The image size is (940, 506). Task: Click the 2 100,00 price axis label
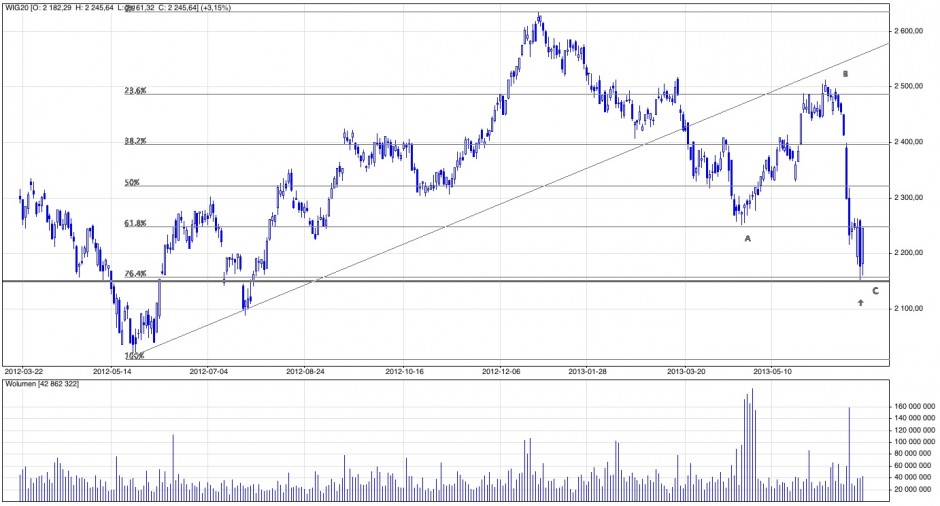pos(913,309)
